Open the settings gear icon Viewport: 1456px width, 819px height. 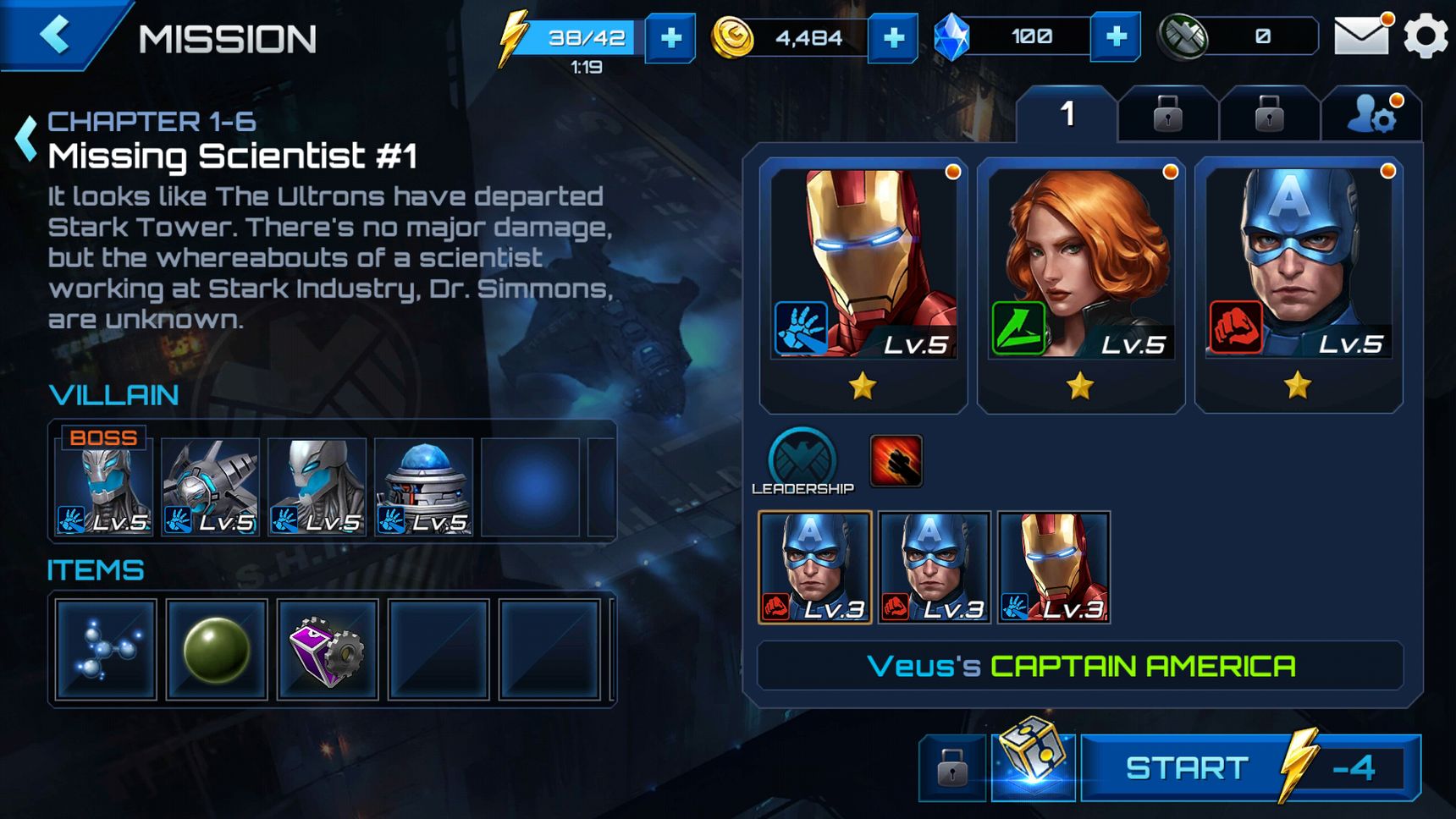tap(1426, 37)
